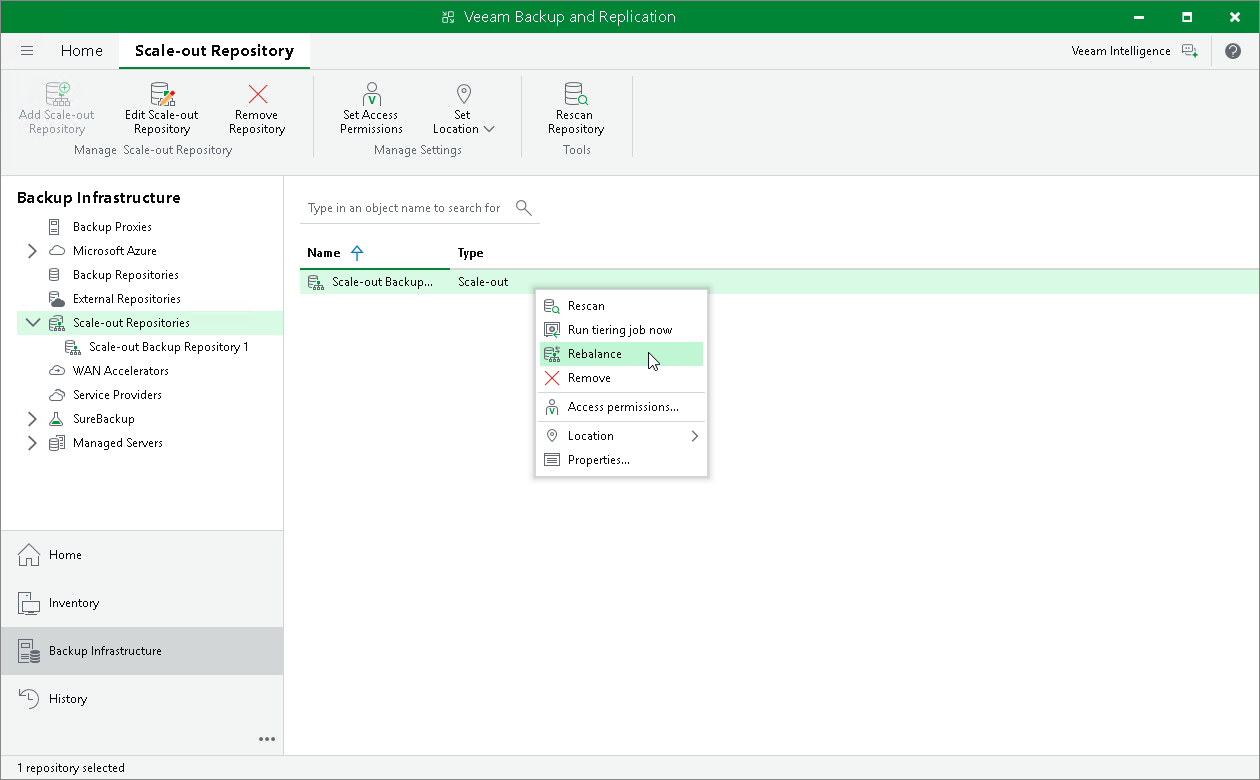Click the Rebalance menu item icon
1260x780 pixels.
[552, 354]
